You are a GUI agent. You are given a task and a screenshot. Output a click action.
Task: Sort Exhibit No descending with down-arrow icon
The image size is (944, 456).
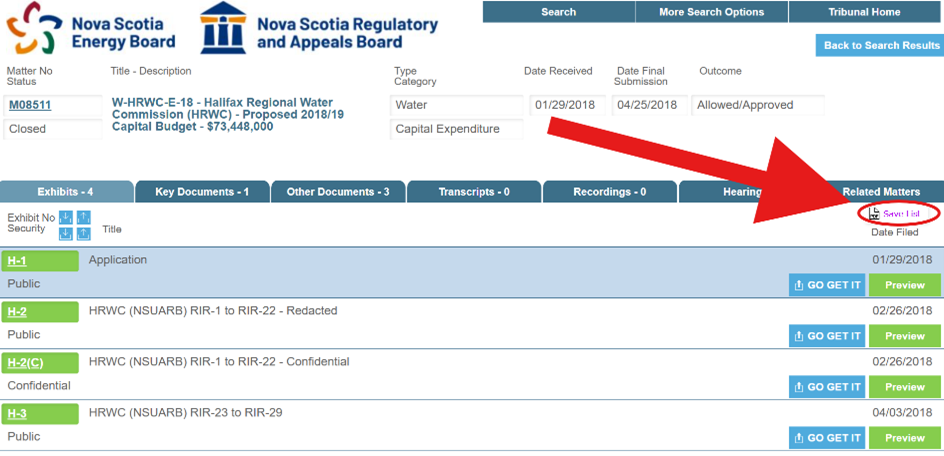pos(66,218)
